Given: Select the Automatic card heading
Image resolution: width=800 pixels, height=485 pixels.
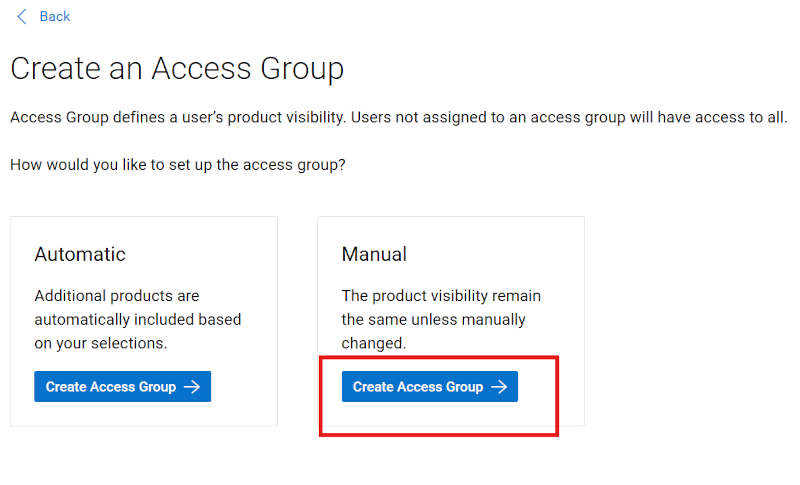Looking at the screenshot, I should (x=80, y=254).
